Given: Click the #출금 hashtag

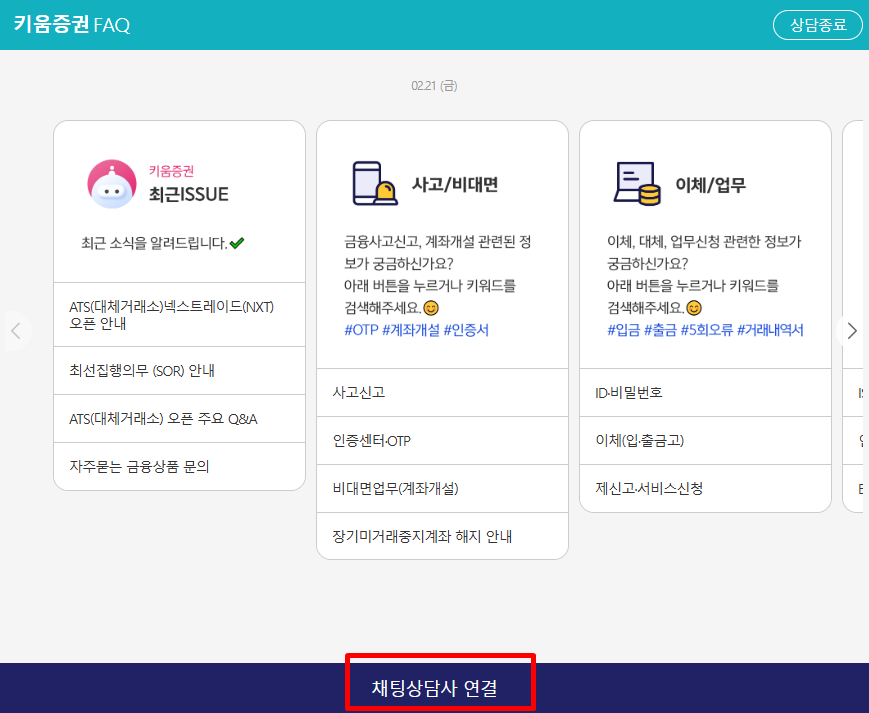Looking at the screenshot, I should point(660,330).
